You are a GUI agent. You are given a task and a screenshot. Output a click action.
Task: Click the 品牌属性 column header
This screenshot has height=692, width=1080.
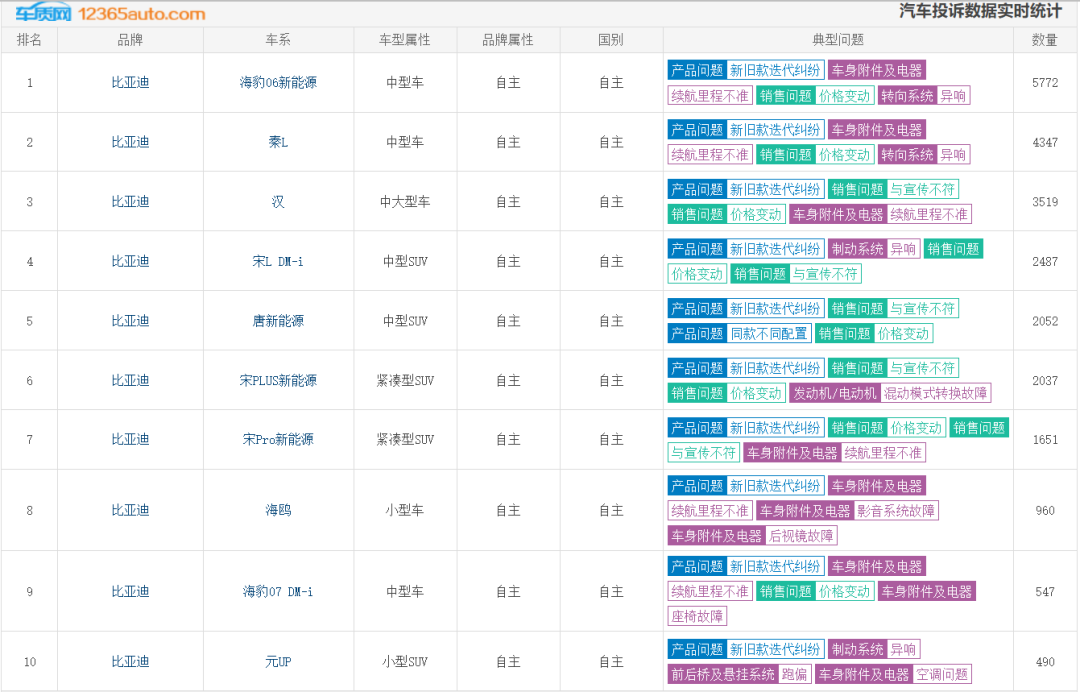click(508, 40)
